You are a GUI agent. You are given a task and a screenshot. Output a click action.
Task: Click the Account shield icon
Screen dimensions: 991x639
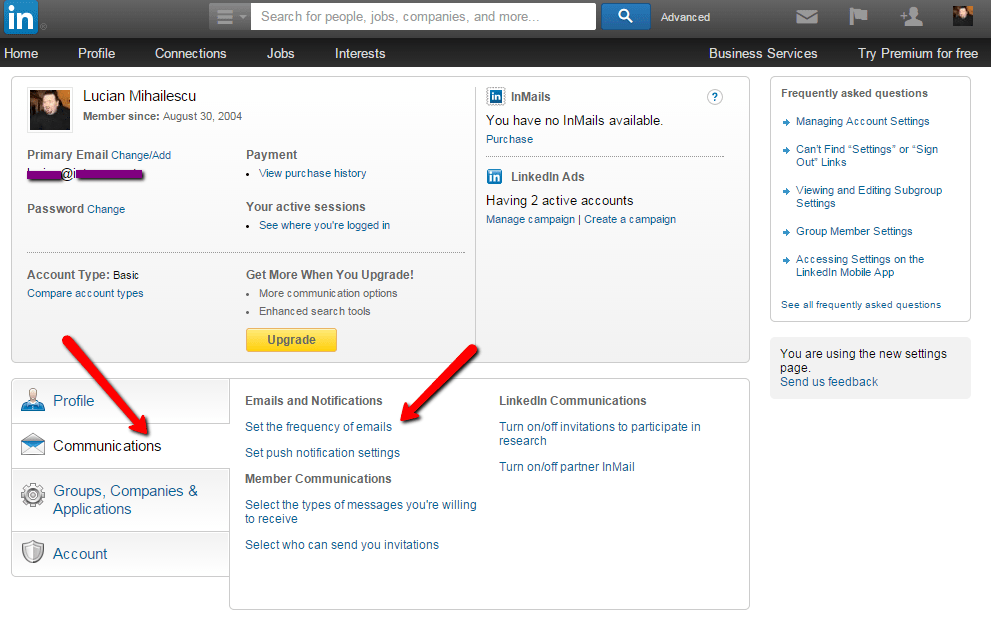pos(33,552)
